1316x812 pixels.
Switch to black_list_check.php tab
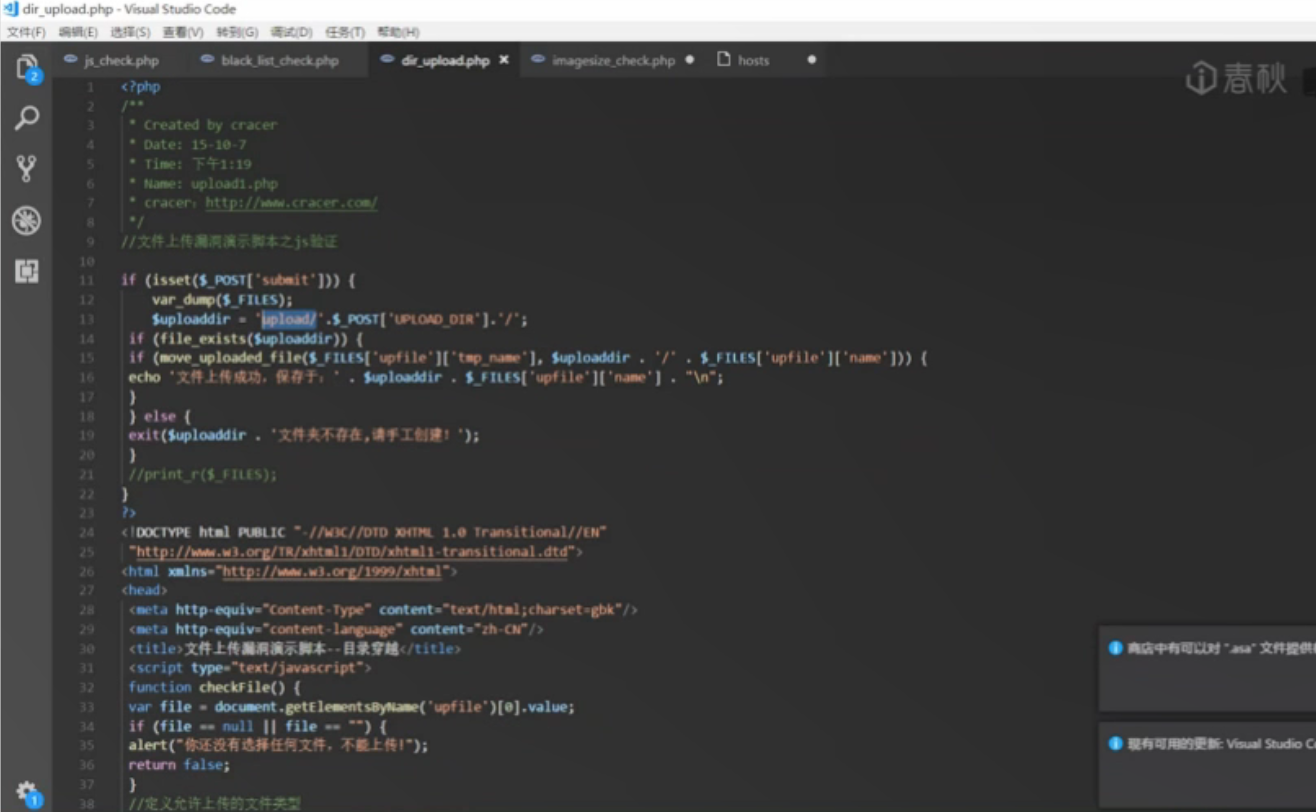pos(278,60)
